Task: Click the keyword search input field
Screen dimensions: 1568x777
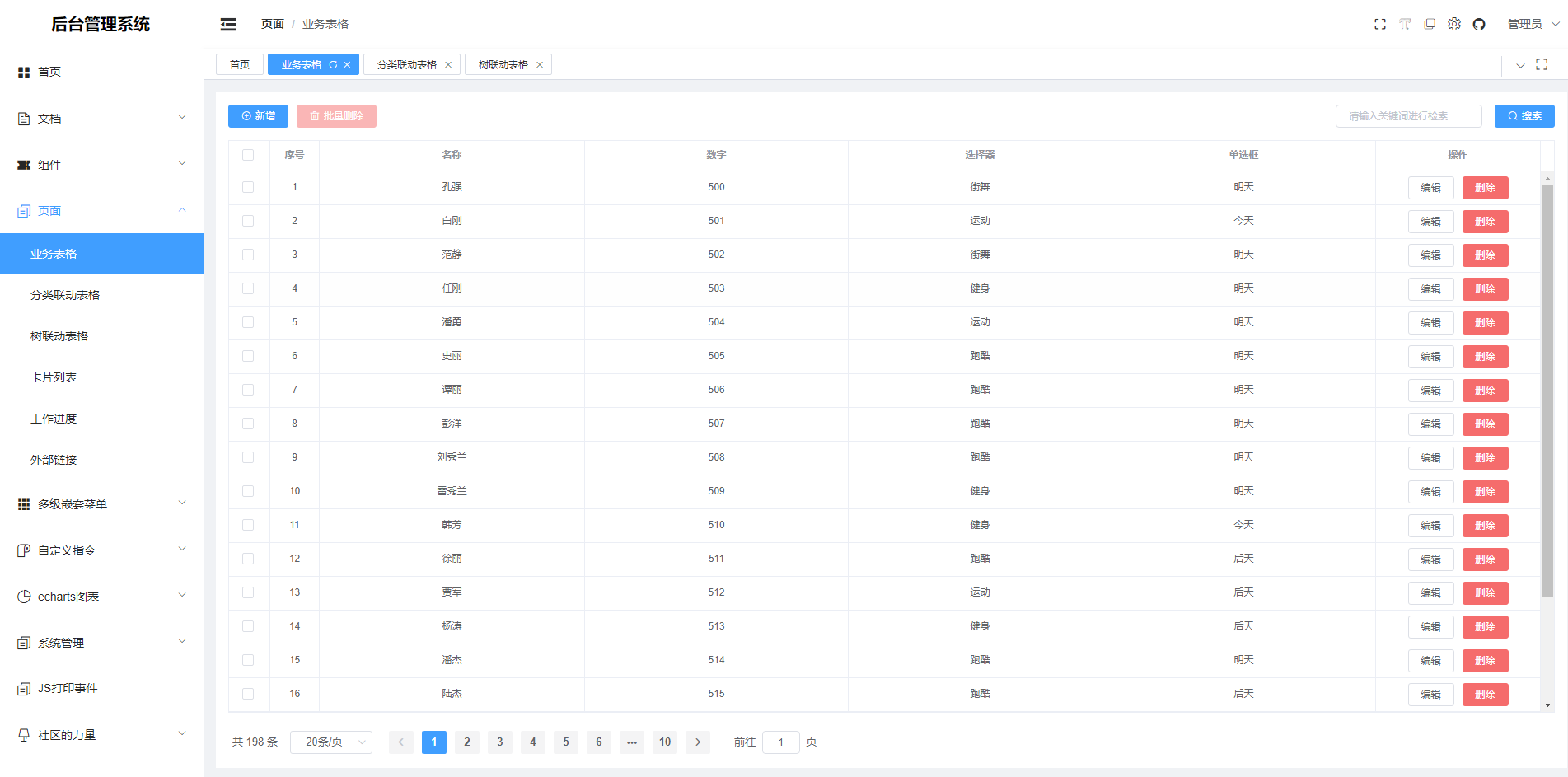Action: pyautogui.click(x=1408, y=115)
